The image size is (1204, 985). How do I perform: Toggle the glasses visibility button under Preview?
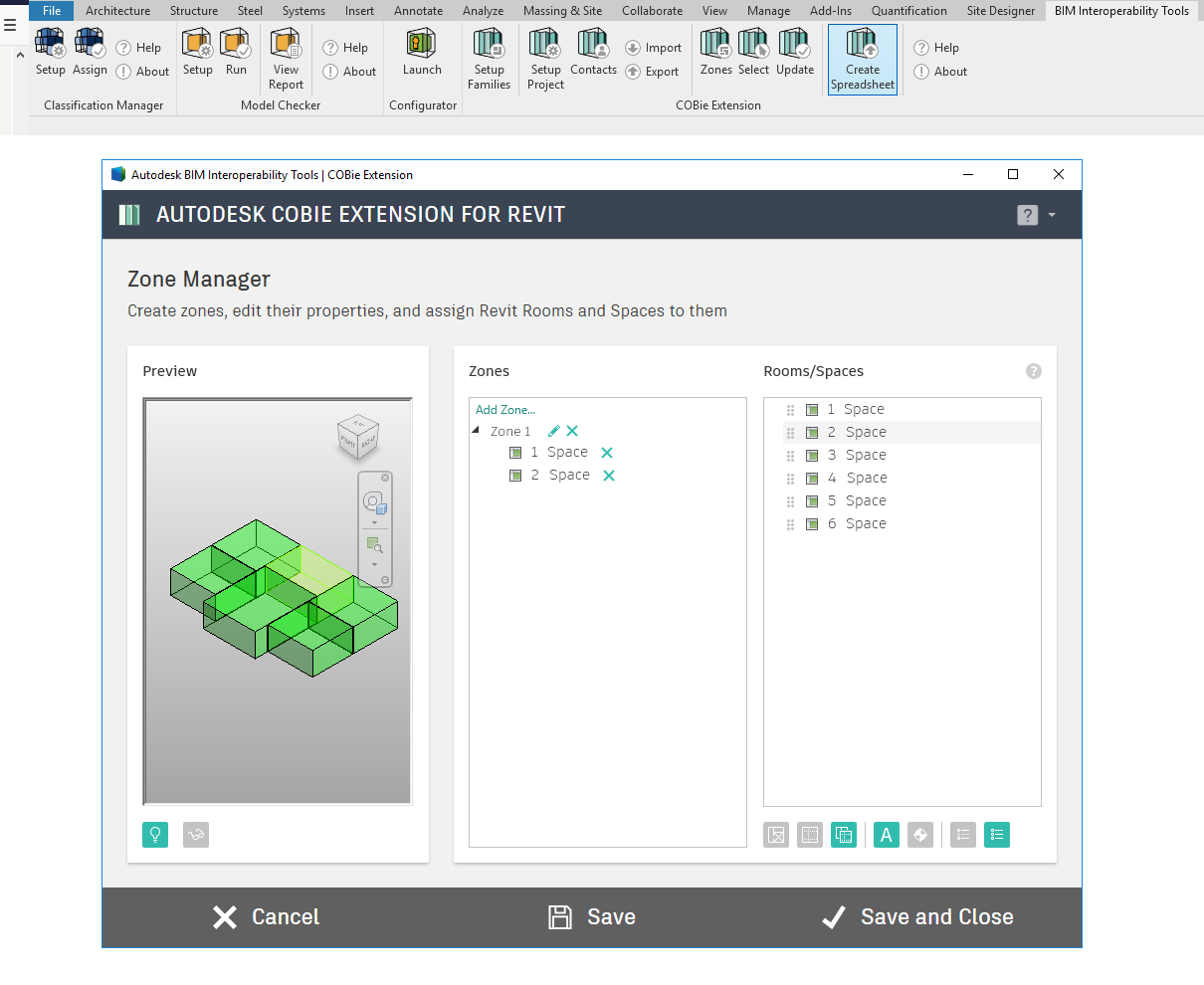196,835
